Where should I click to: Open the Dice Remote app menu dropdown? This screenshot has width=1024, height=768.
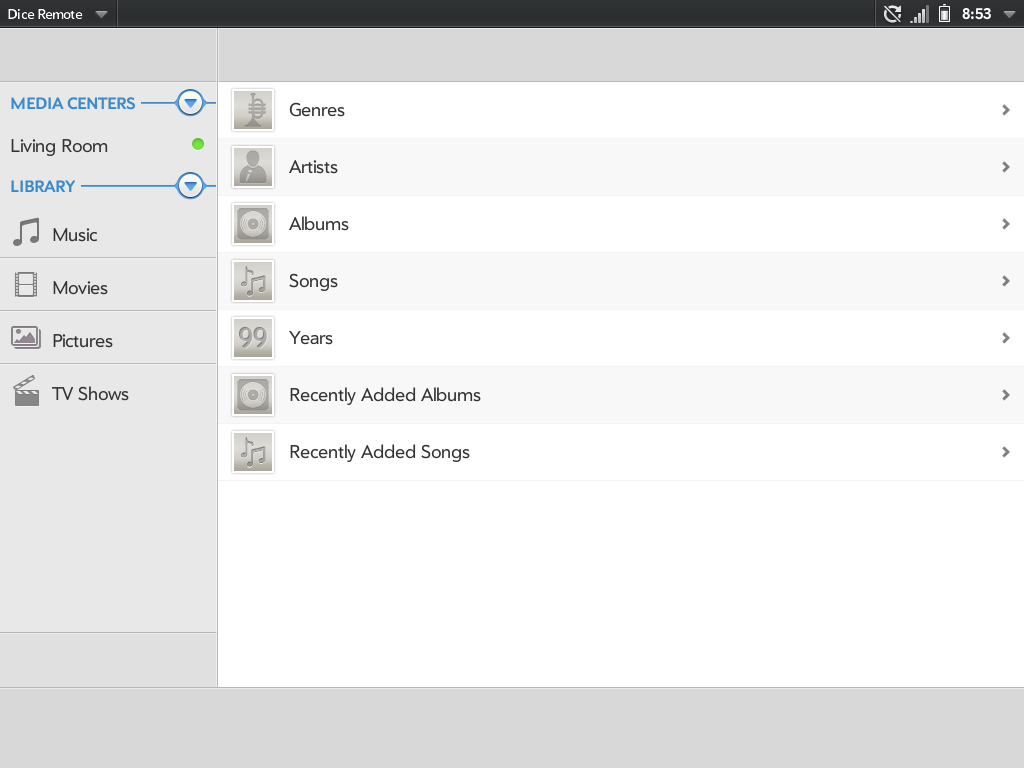tap(101, 14)
